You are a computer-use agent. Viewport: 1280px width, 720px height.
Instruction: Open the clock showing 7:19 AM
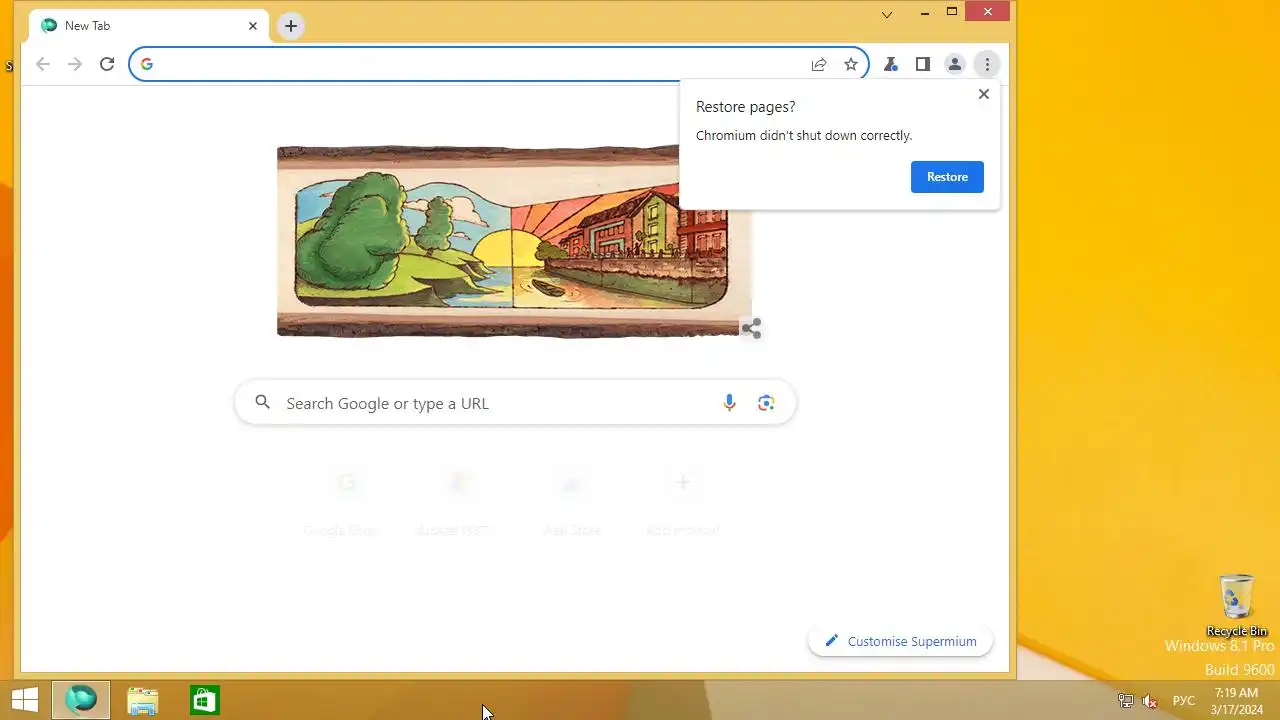coord(1236,700)
